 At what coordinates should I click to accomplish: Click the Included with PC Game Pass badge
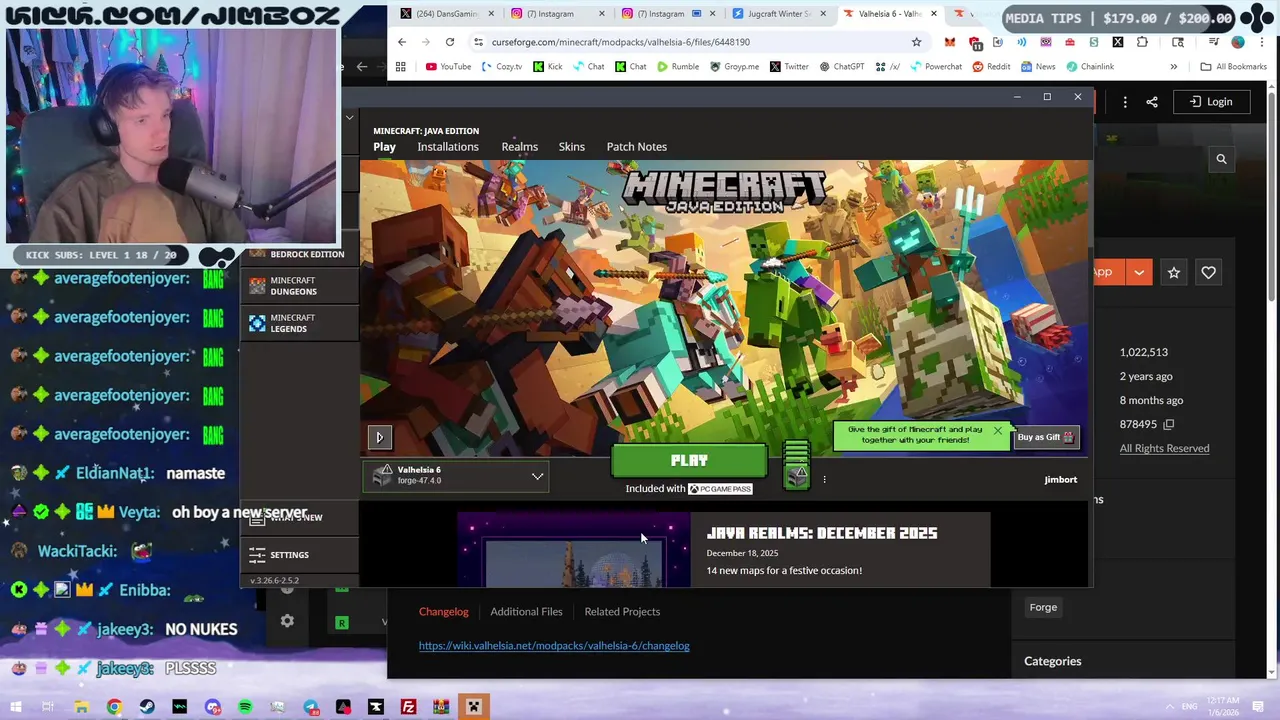[689, 489]
